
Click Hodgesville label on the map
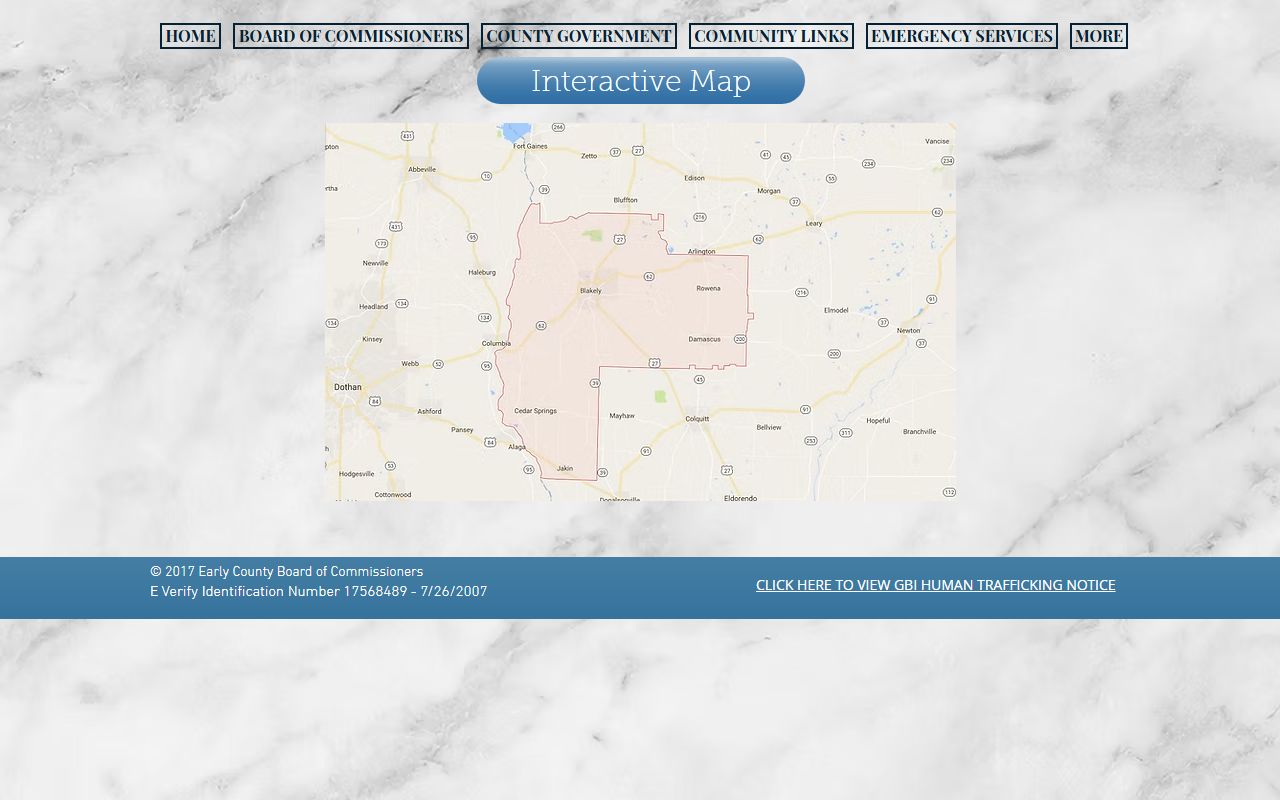coord(356,474)
